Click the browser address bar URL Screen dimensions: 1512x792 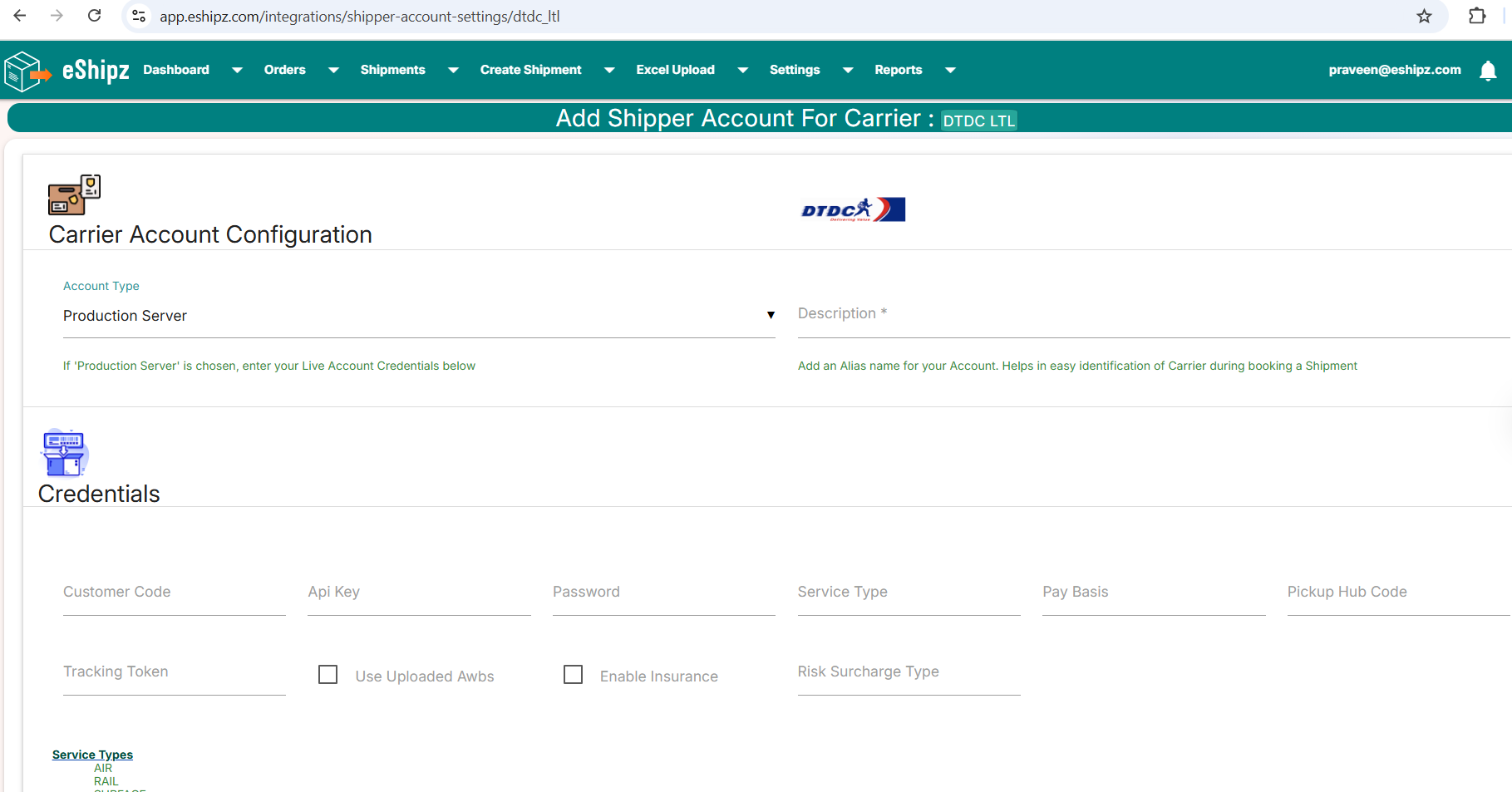360,17
